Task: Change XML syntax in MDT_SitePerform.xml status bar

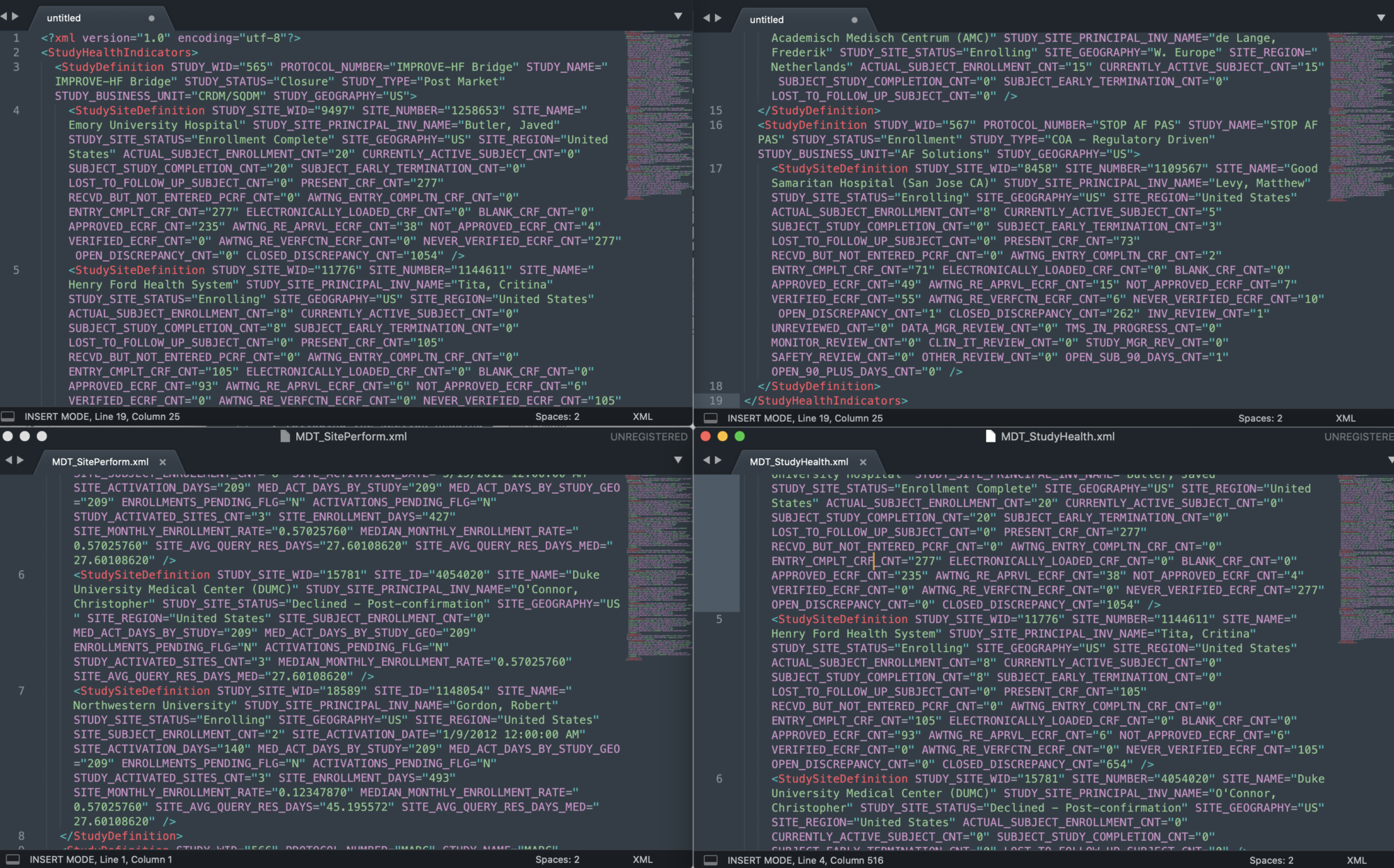Action: coord(643,860)
